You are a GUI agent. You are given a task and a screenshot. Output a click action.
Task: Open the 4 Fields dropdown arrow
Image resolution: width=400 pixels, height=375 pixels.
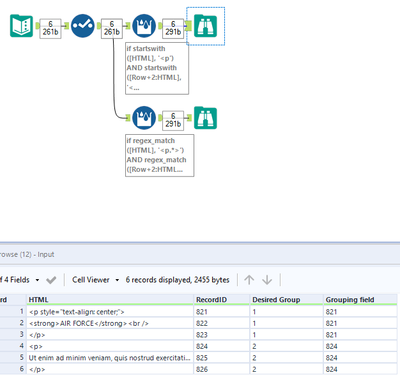coord(37,280)
